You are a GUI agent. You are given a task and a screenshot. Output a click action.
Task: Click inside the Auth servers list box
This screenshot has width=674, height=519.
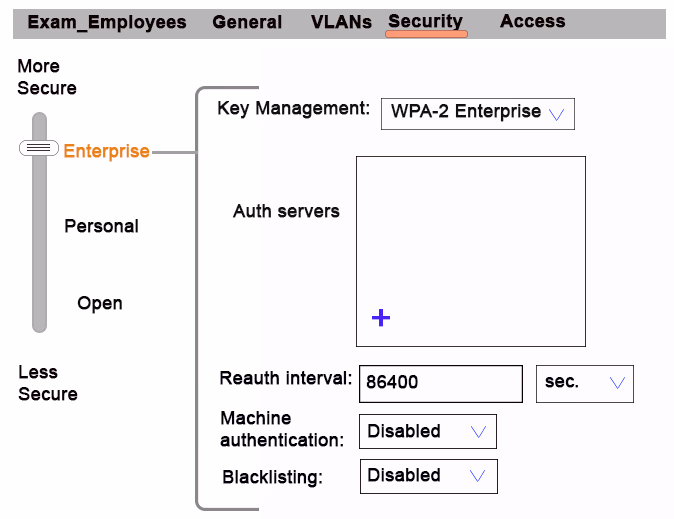[471, 251]
